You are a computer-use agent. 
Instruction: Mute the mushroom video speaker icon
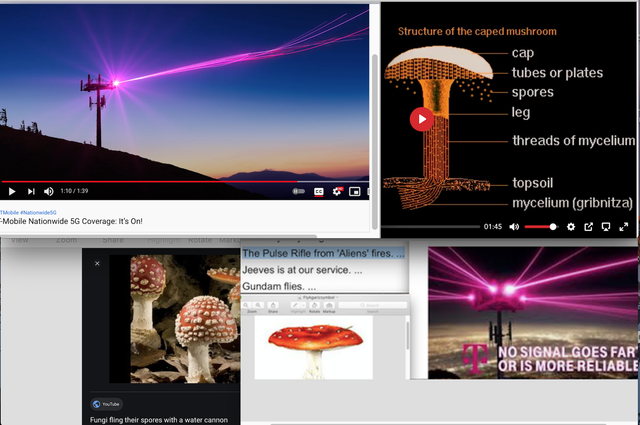tap(514, 227)
